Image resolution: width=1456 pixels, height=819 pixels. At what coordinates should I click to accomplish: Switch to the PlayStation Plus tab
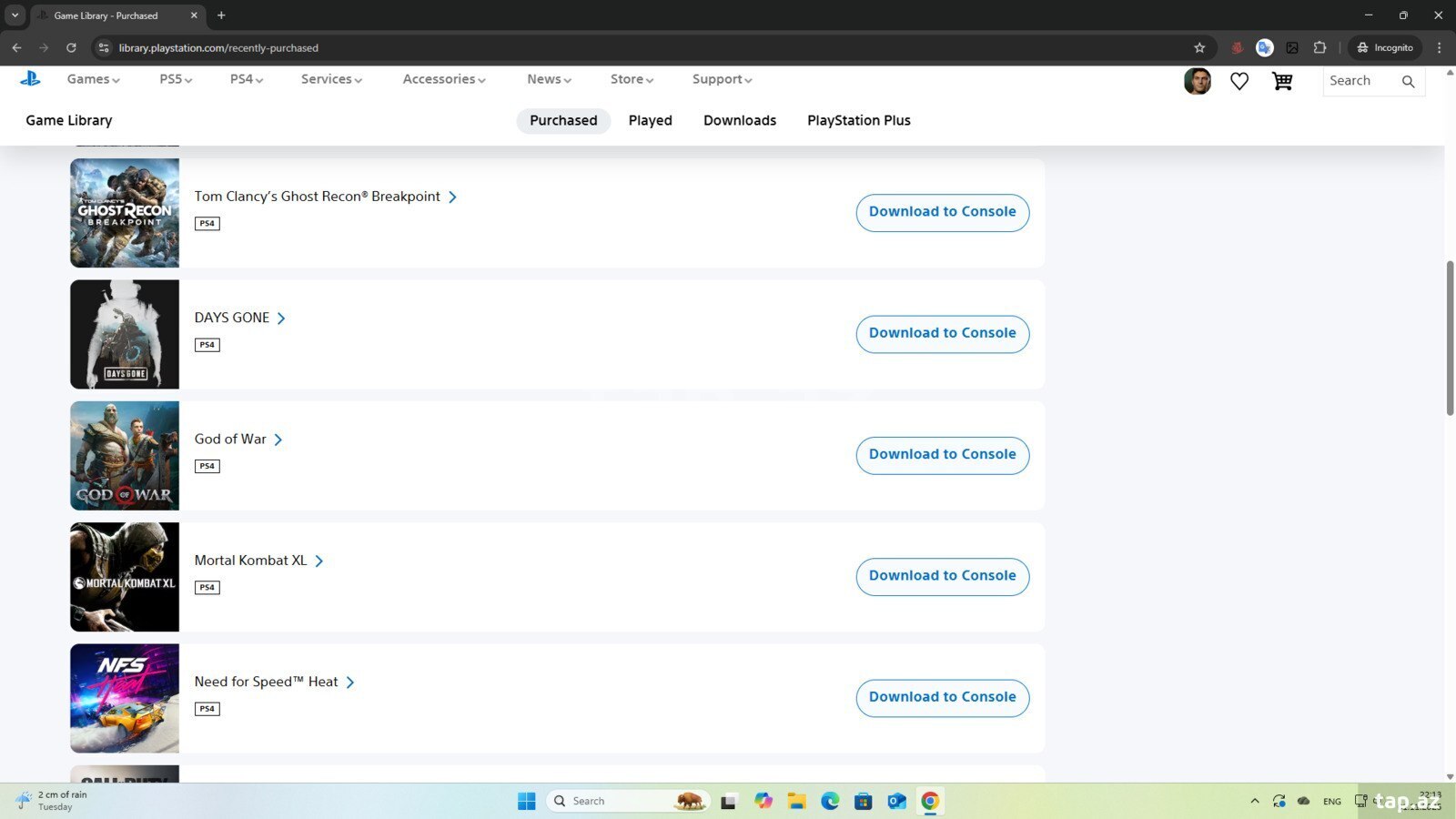pos(858,120)
